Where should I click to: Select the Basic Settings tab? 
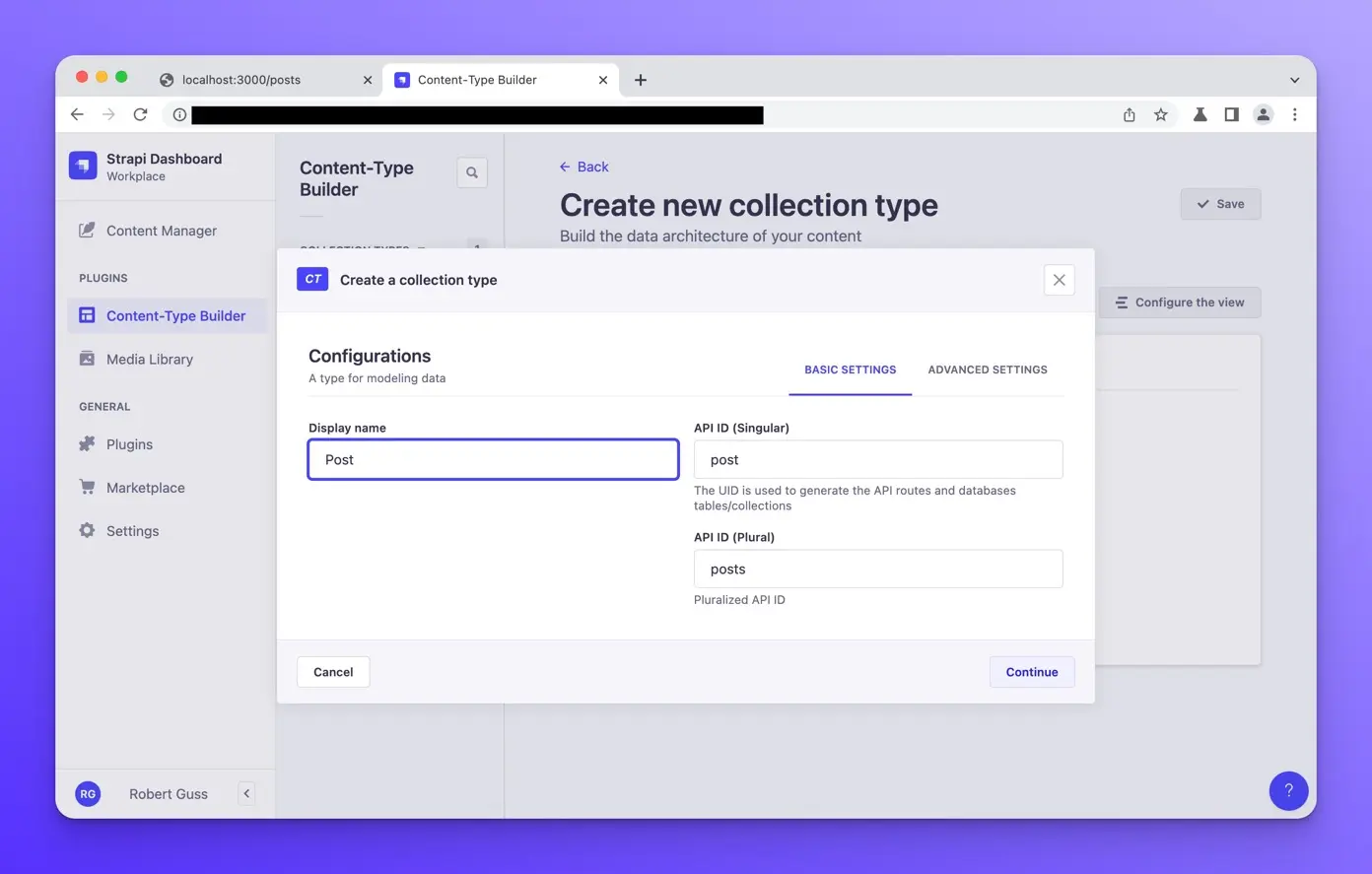(x=850, y=370)
